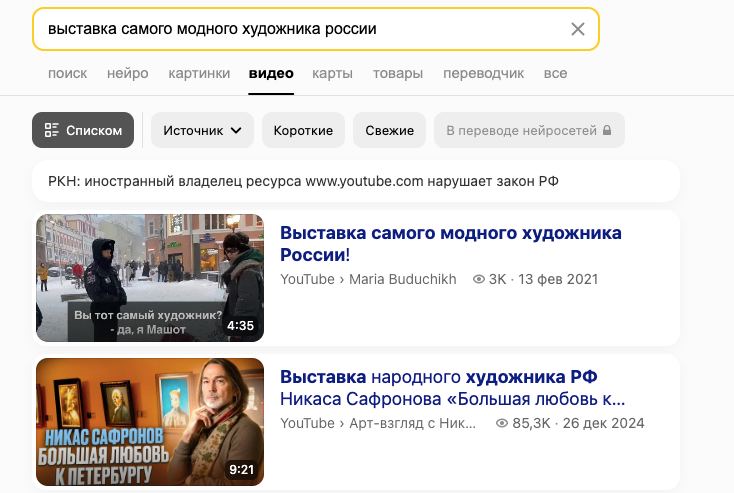The width and height of the screenshot is (734, 493).
Task: Open the Выставка самого модного художника России! link
Action: coord(451,244)
